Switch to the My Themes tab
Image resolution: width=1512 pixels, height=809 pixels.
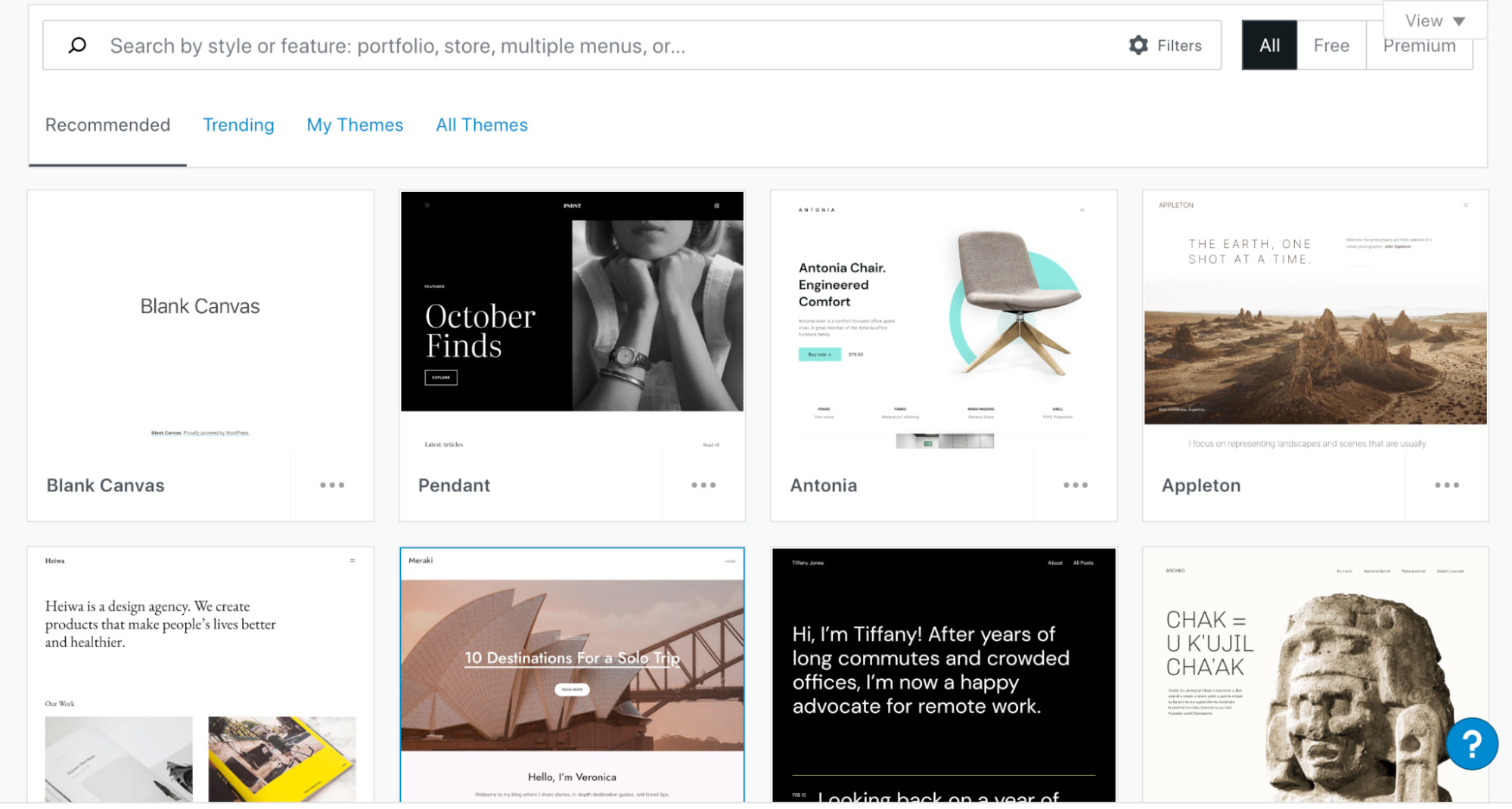(355, 125)
